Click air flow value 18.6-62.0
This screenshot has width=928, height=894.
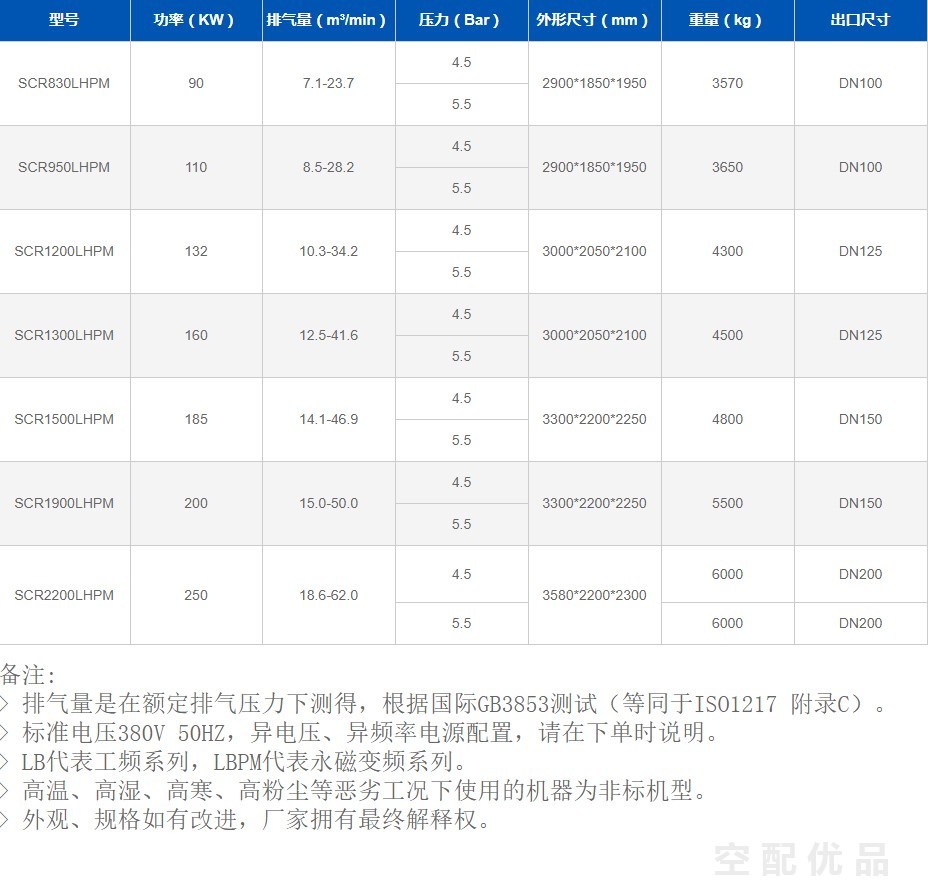pos(328,595)
